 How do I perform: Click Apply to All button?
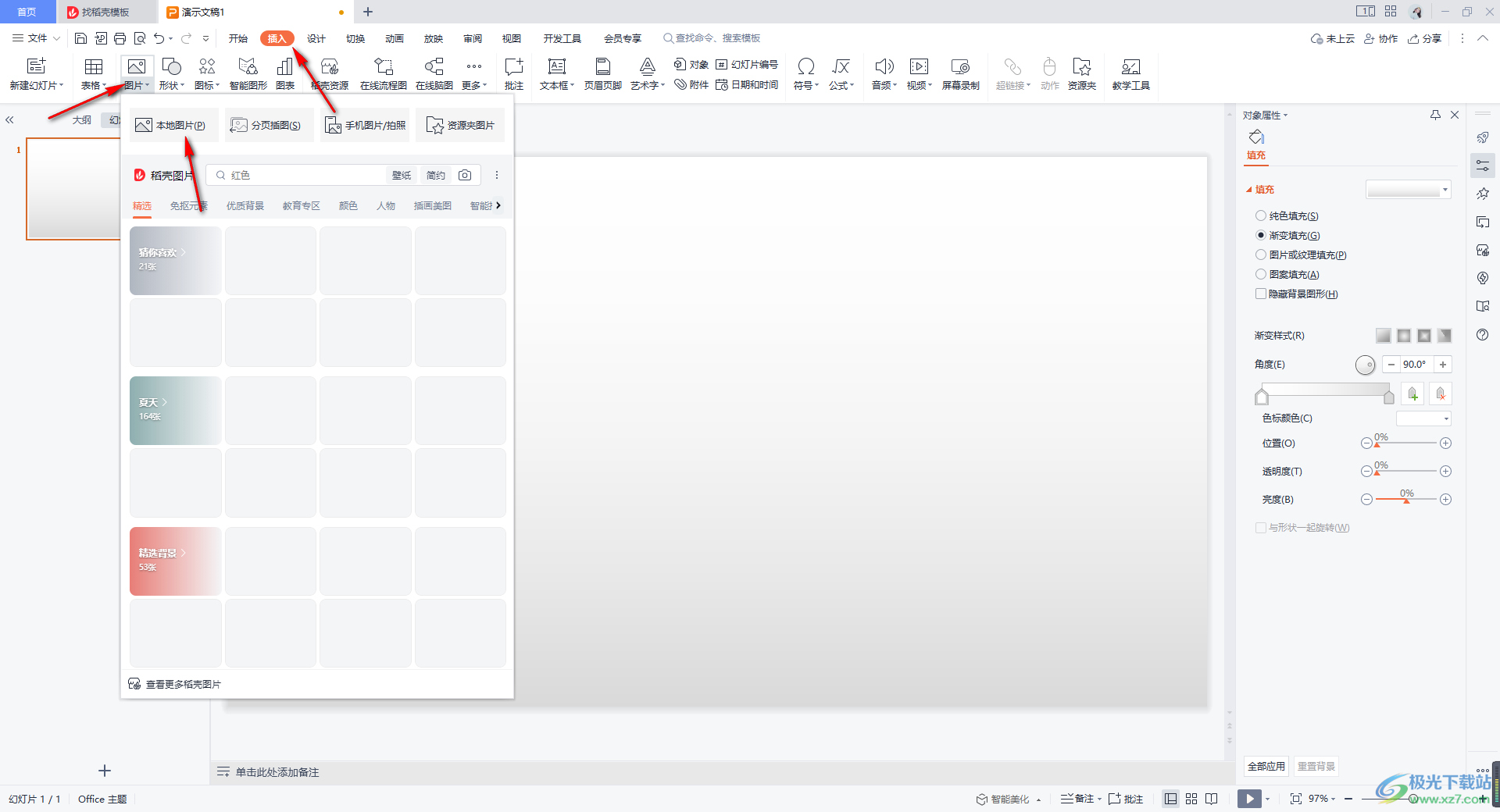1266,767
